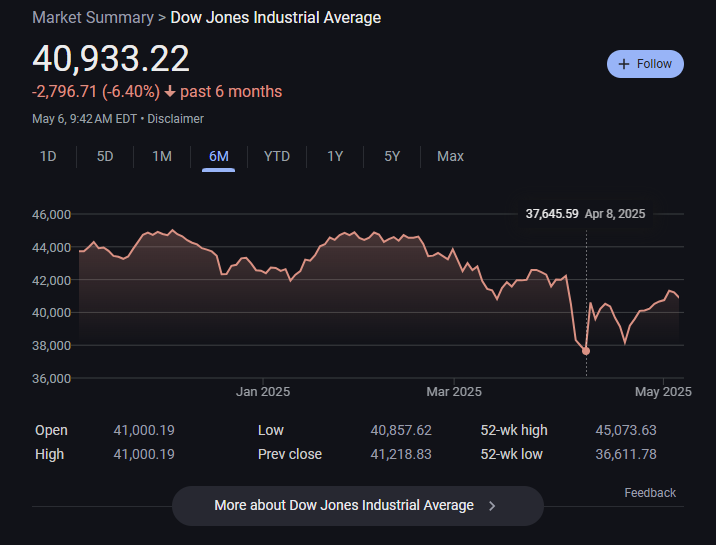Click the 42,000 y-axis label
This screenshot has width=716, height=545.
[52, 281]
